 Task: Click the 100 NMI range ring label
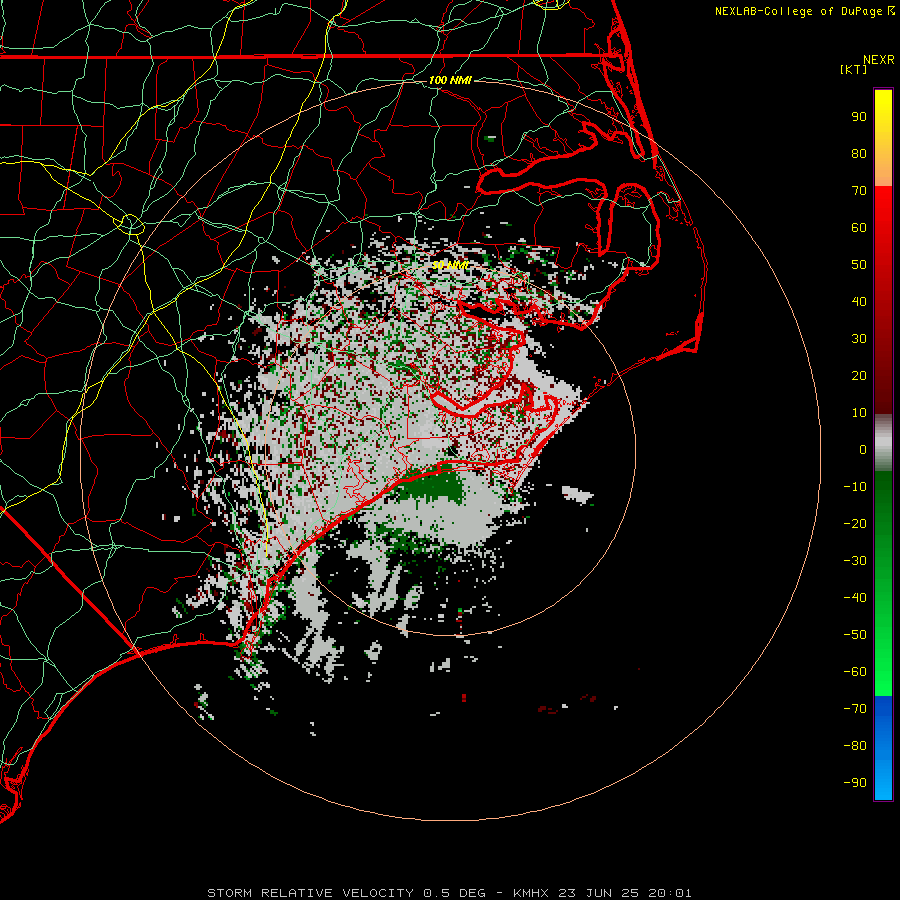pyautogui.click(x=450, y=80)
